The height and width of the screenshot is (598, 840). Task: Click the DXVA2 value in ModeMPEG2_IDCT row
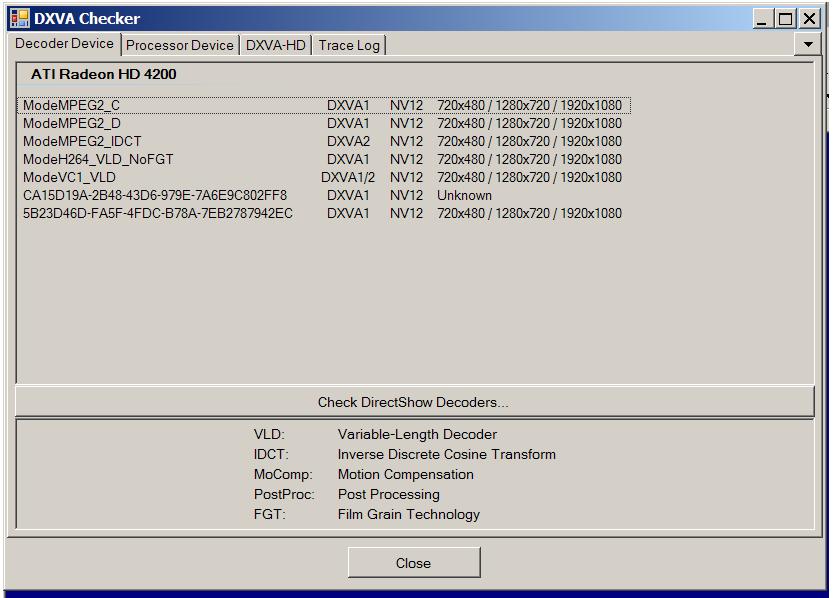pyautogui.click(x=348, y=141)
